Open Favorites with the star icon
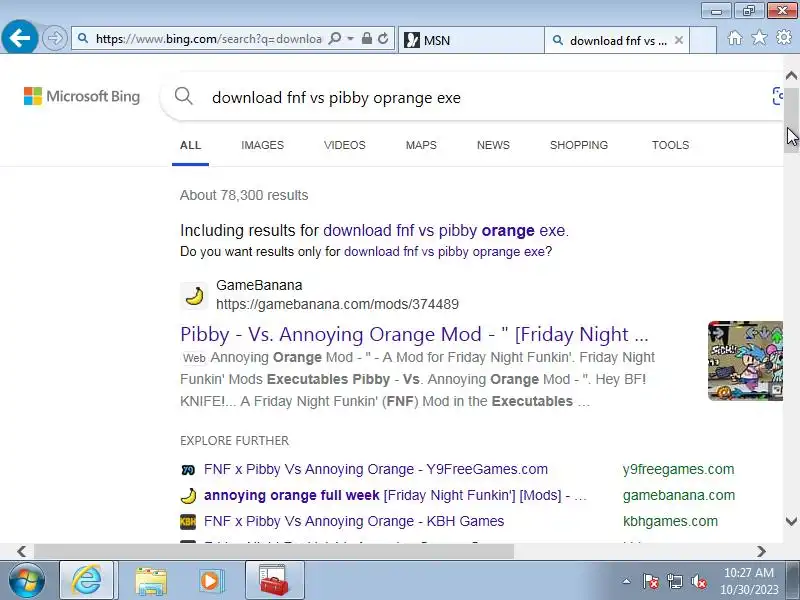The height and width of the screenshot is (600, 800). coord(759,38)
